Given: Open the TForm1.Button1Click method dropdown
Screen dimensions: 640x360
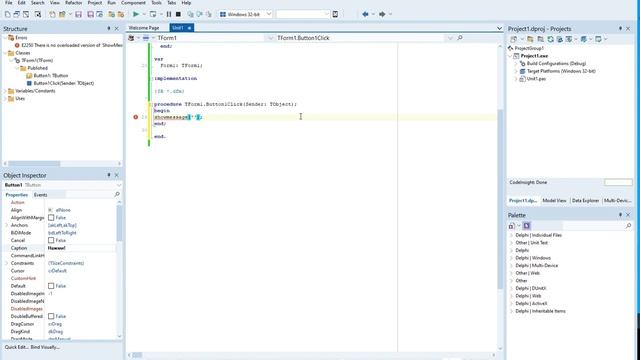Looking at the screenshot, I should click(x=450, y=38).
